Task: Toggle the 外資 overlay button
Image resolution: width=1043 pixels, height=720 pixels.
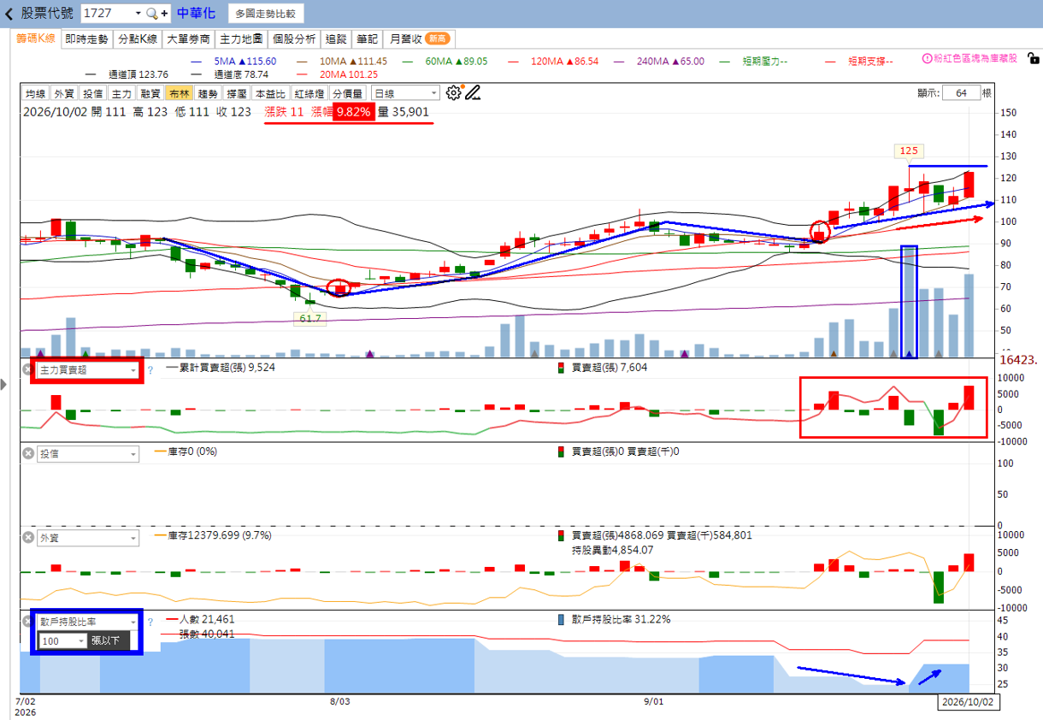Action: [64, 94]
